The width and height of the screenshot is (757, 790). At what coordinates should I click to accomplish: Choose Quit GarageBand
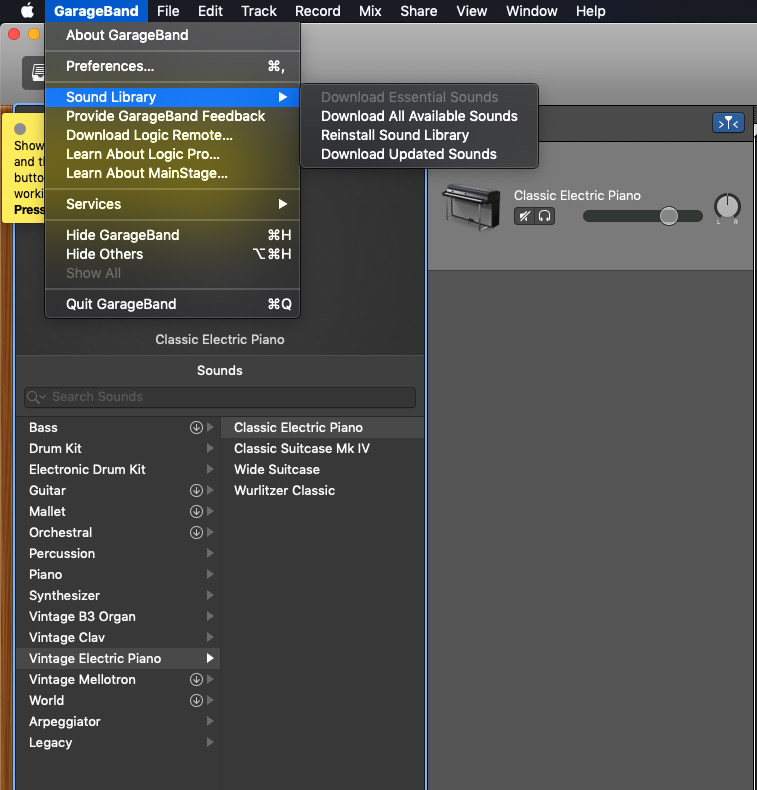[x=172, y=304]
